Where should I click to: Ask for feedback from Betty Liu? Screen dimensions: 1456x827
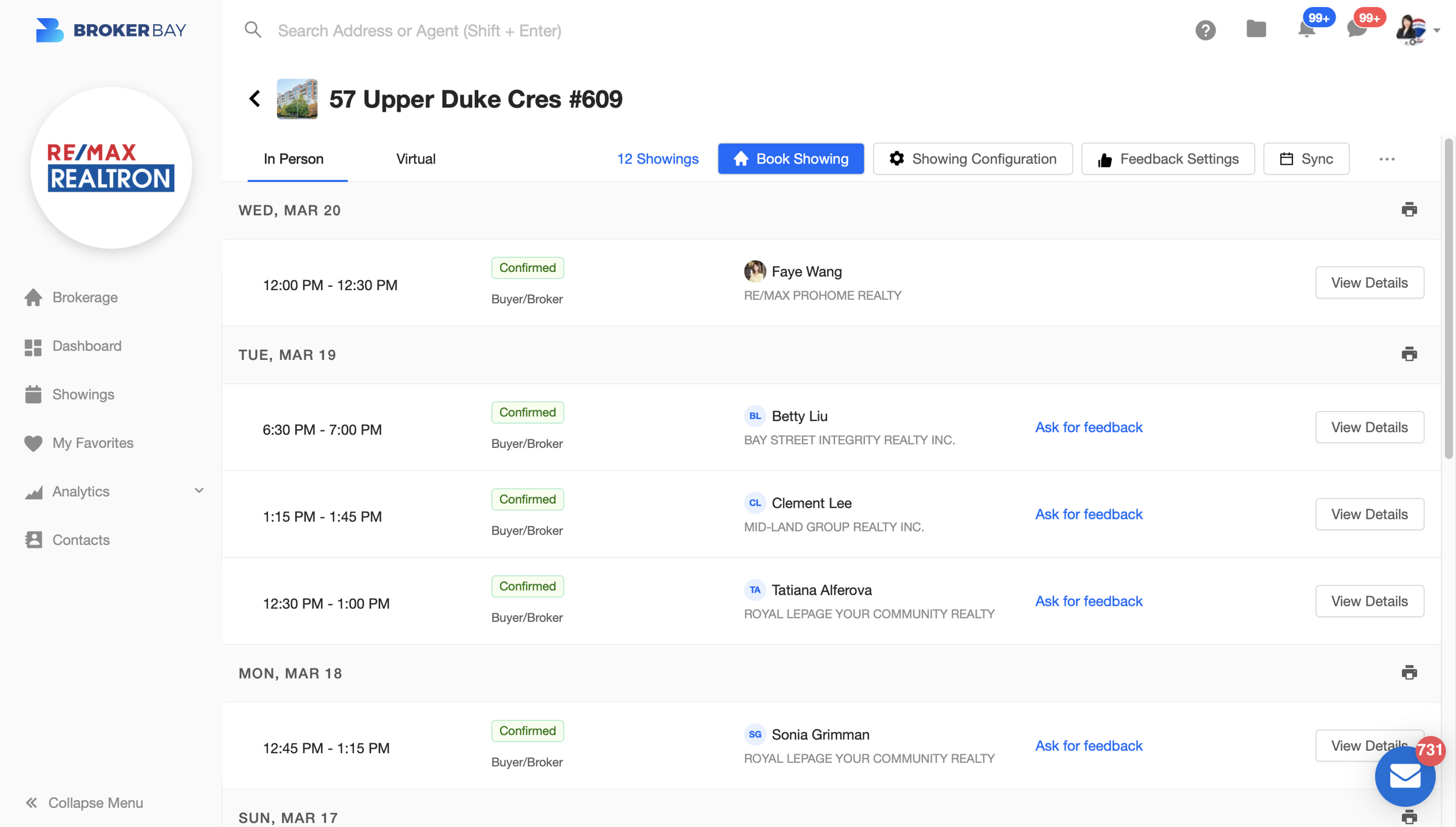[x=1088, y=427]
